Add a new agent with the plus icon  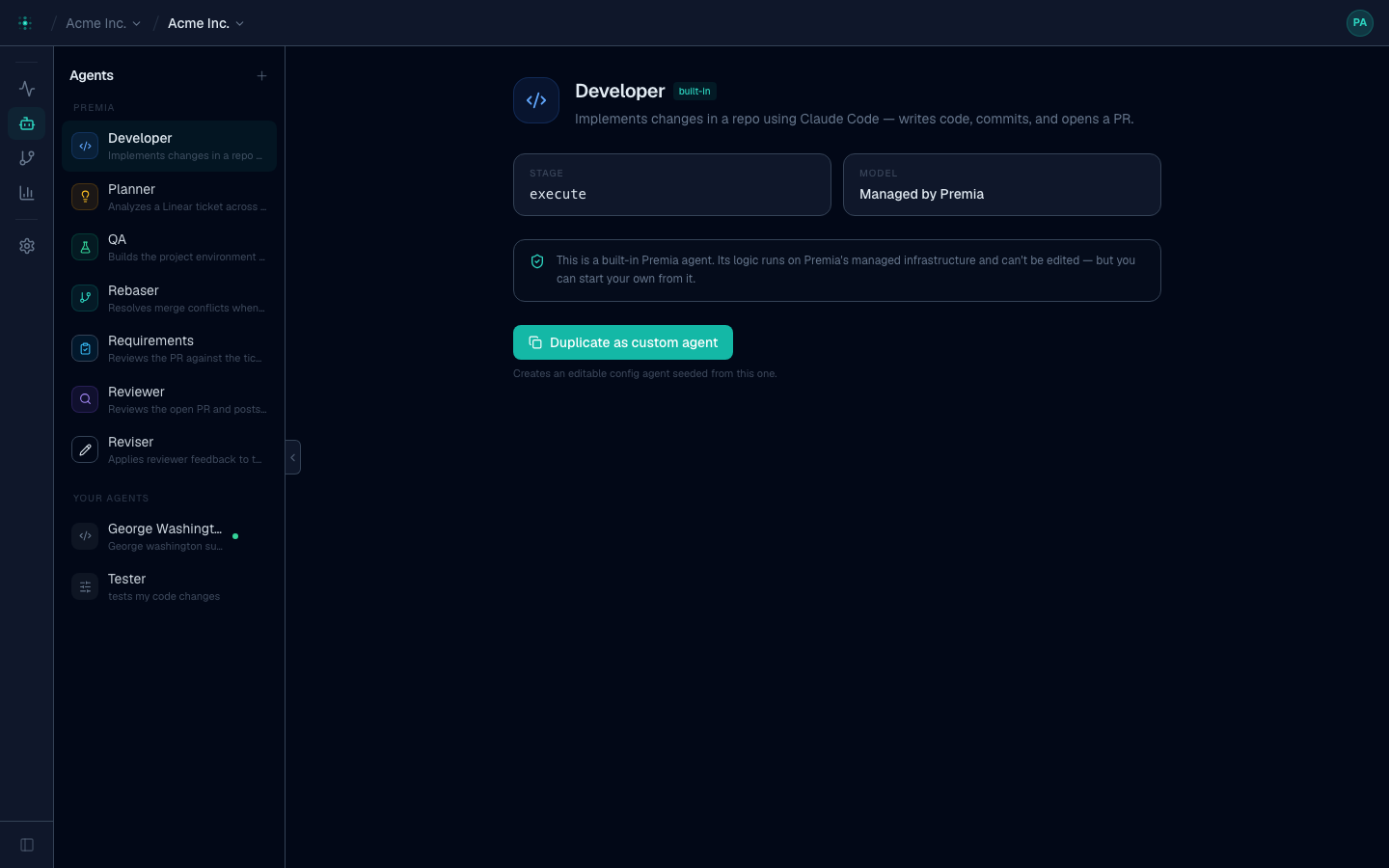[x=261, y=75]
